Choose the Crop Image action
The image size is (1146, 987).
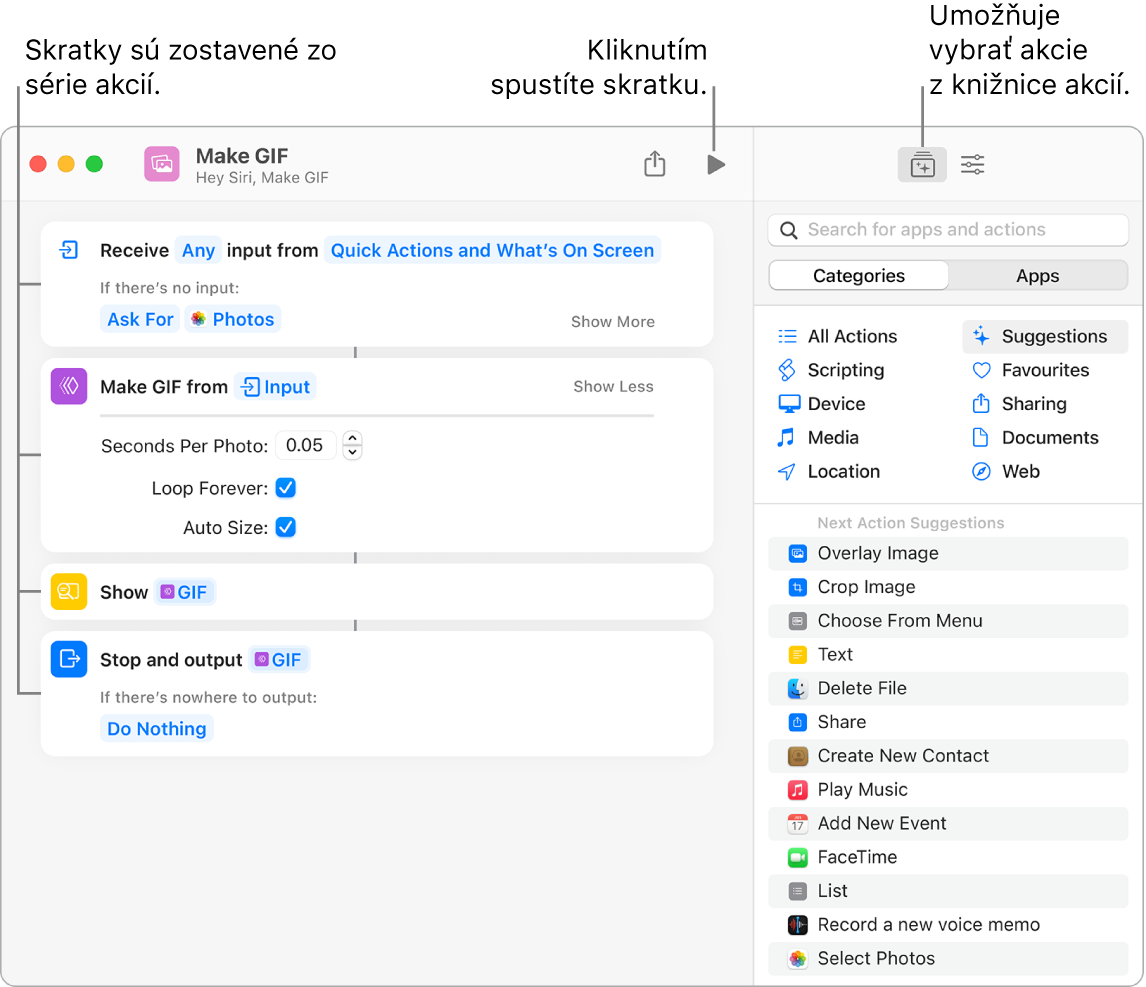pos(866,587)
